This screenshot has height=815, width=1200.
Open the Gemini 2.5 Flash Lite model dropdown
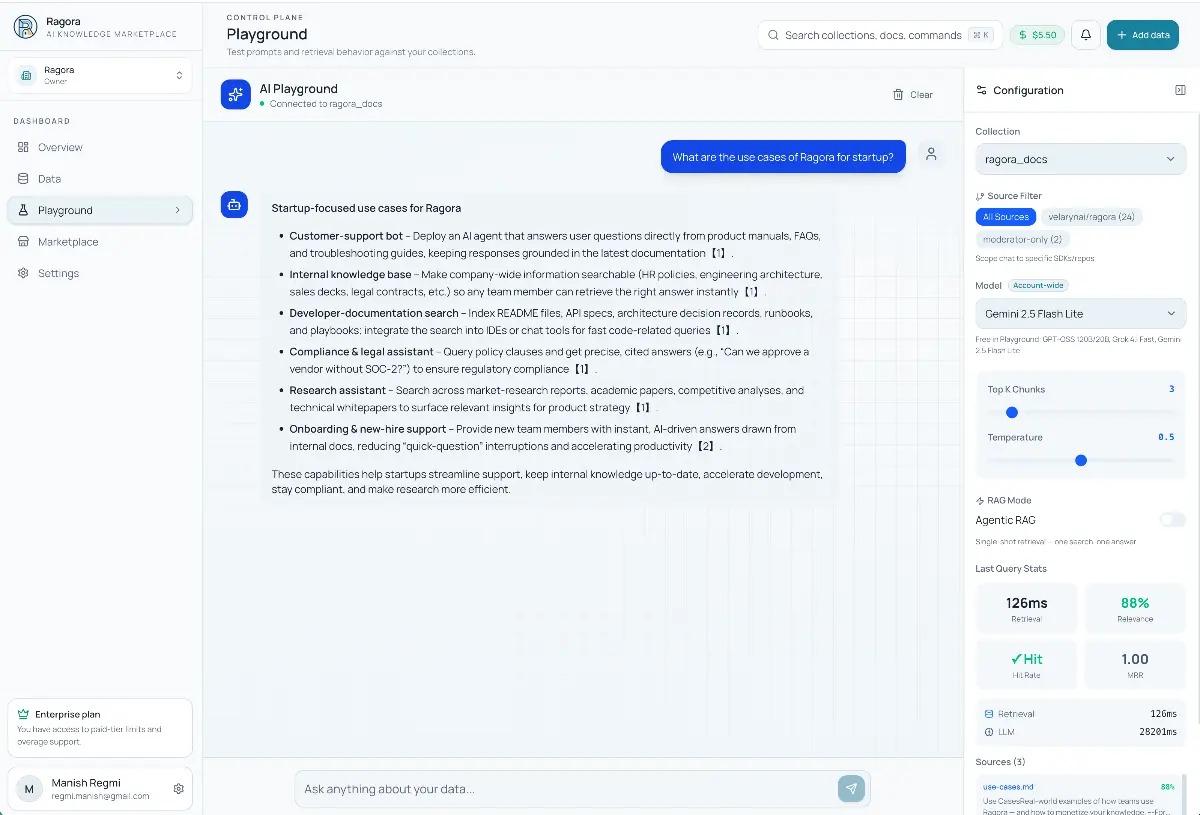(x=1080, y=314)
